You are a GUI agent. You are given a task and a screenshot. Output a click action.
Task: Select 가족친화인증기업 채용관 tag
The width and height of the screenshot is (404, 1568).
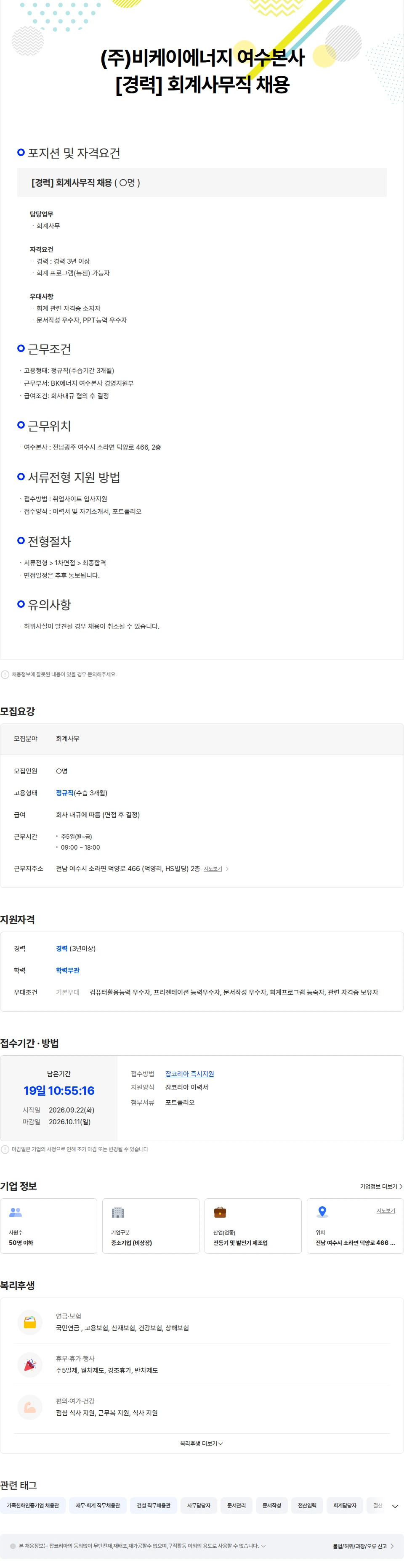point(33,1506)
